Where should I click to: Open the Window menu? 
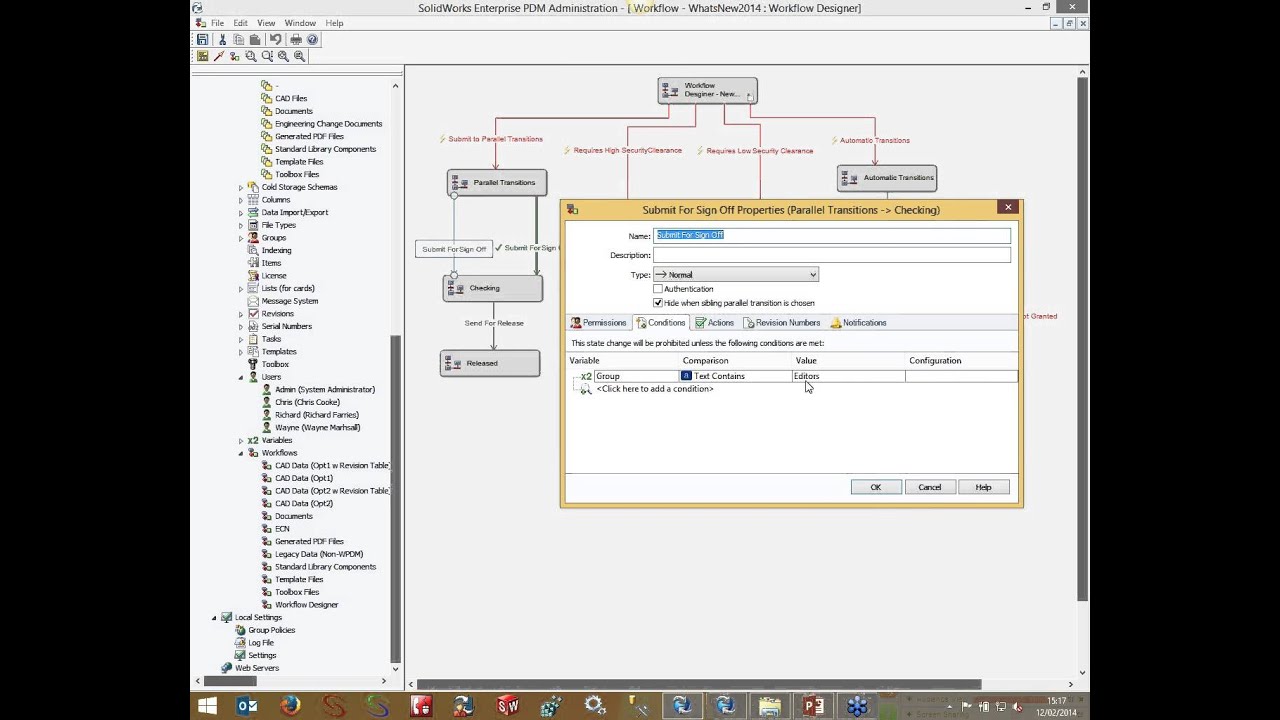300,23
